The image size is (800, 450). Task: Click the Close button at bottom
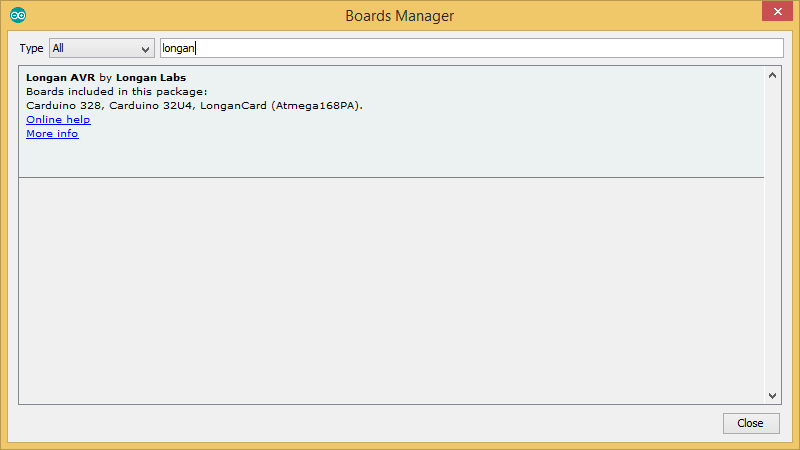(751, 423)
